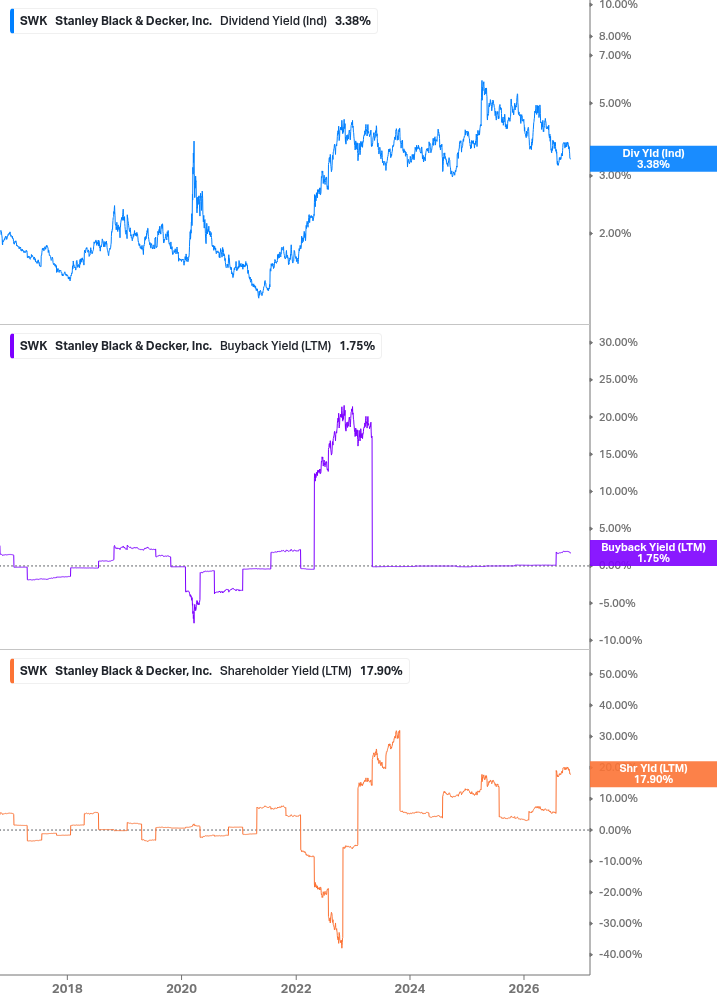Click the 2018 label on the time axis

pyautogui.click(x=67, y=988)
